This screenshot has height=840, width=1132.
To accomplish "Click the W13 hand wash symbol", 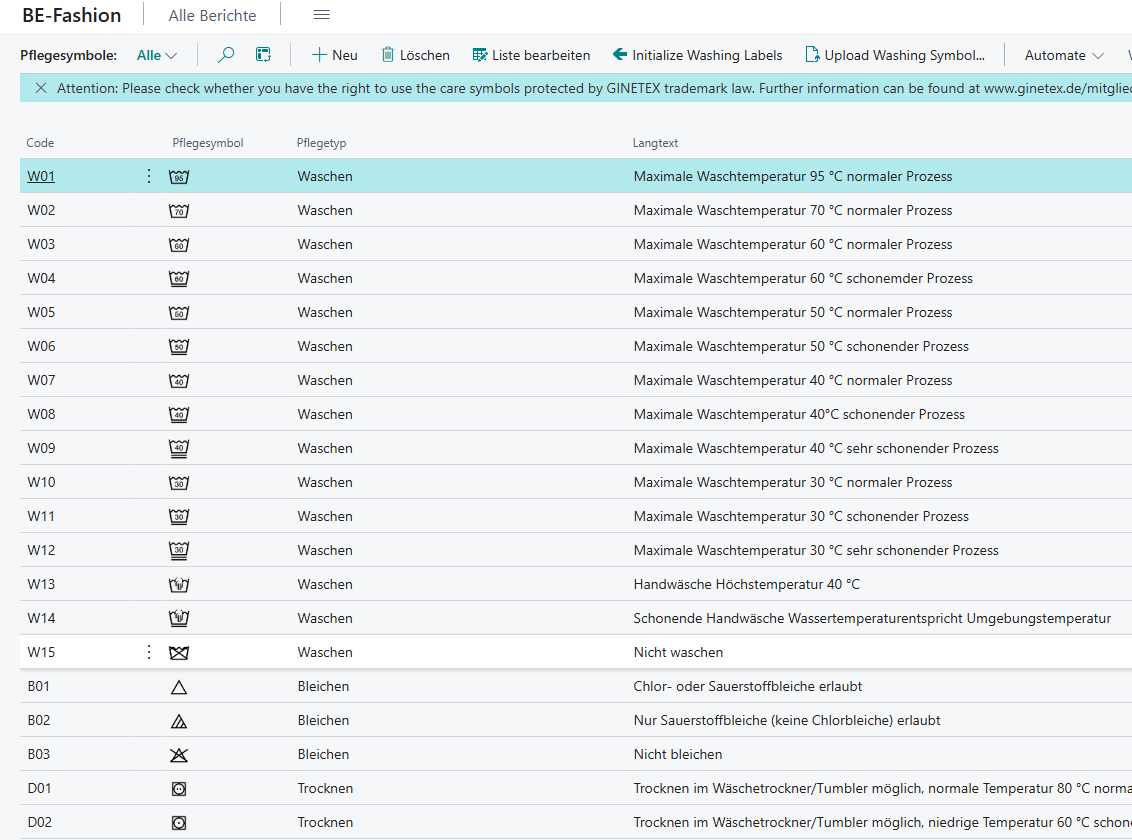I will (x=179, y=585).
